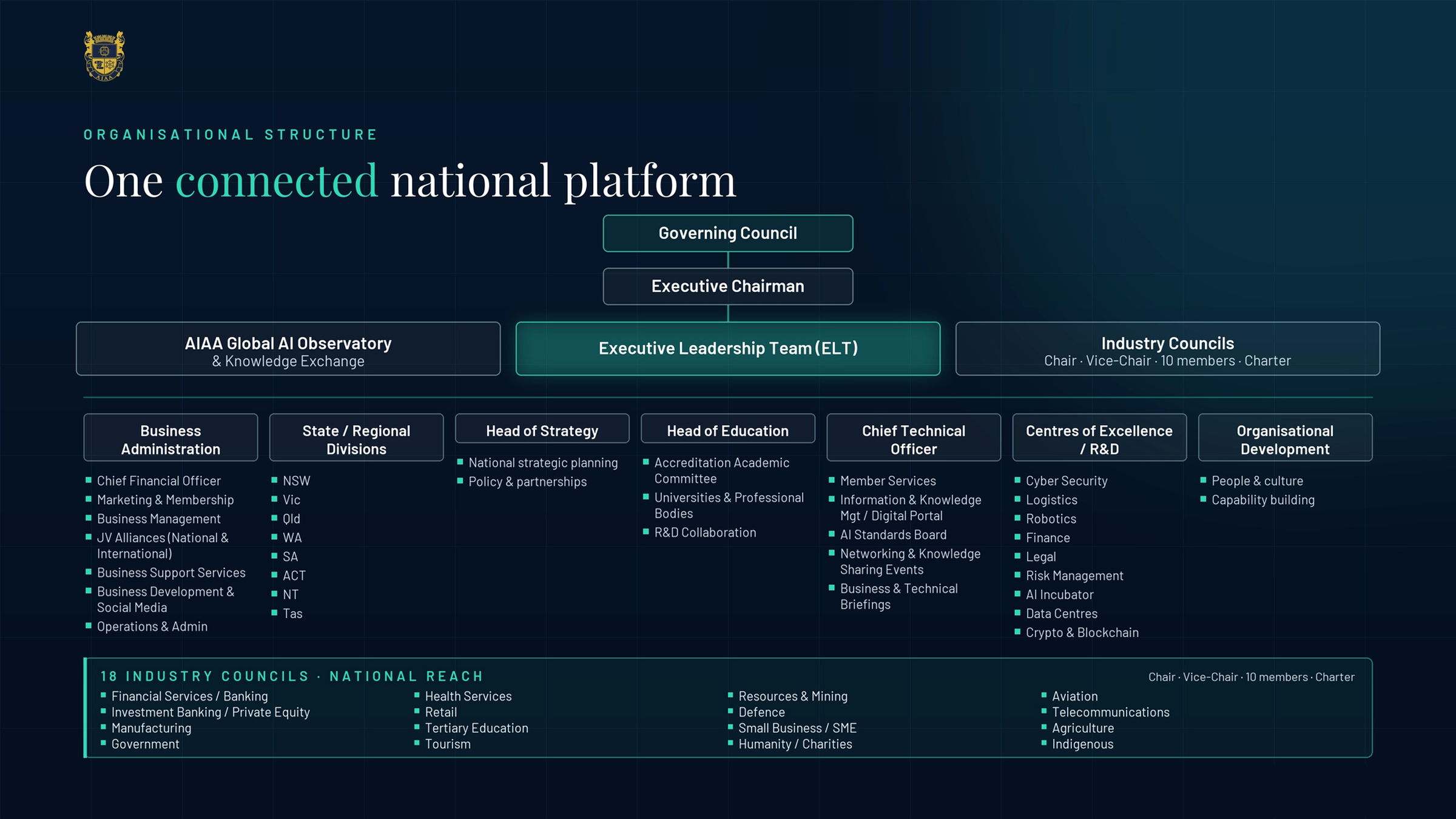Select 'Resources & Mining' council
The height and width of the screenshot is (819, 1456).
tap(793, 696)
